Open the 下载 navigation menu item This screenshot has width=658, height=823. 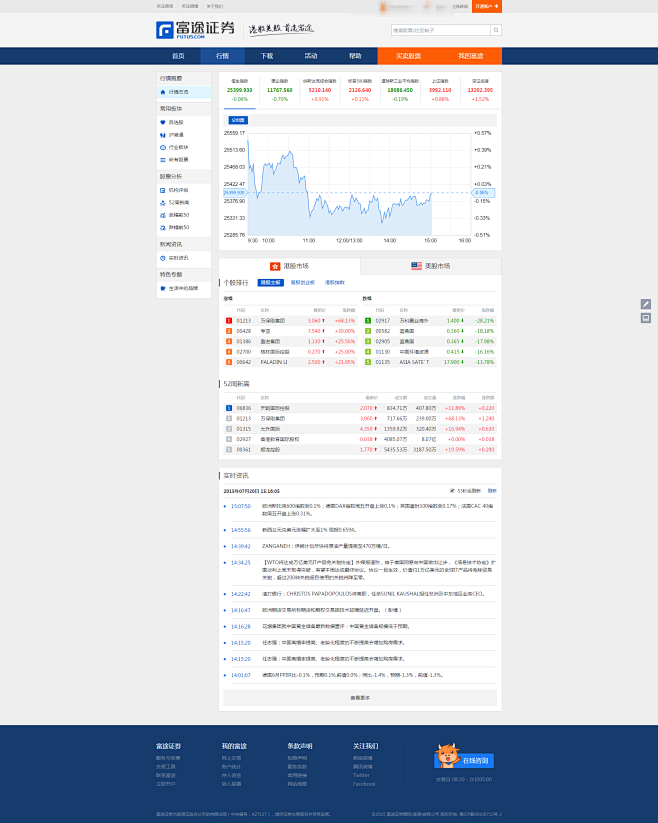(x=266, y=56)
